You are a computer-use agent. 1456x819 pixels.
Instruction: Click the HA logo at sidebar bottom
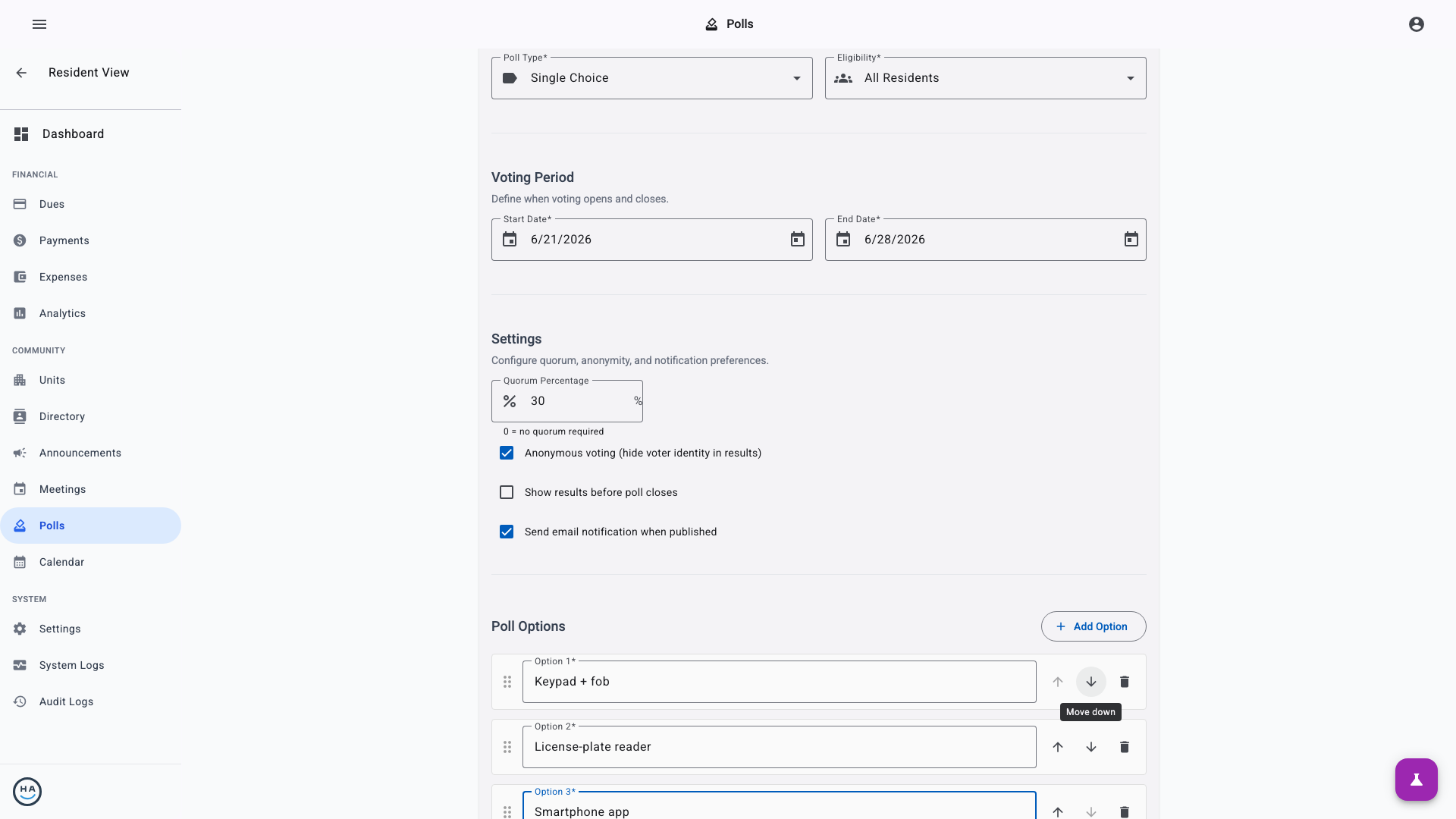click(x=27, y=792)
